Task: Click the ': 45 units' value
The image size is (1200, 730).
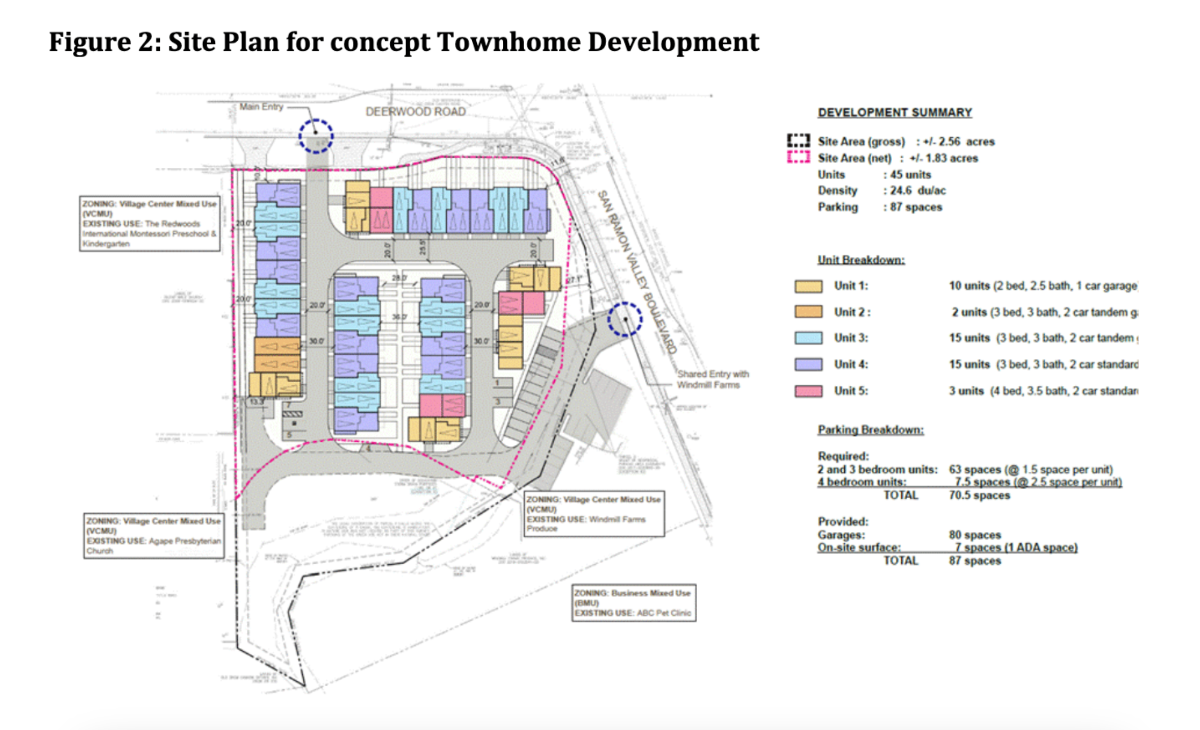Action: click(x=907, y=175)
